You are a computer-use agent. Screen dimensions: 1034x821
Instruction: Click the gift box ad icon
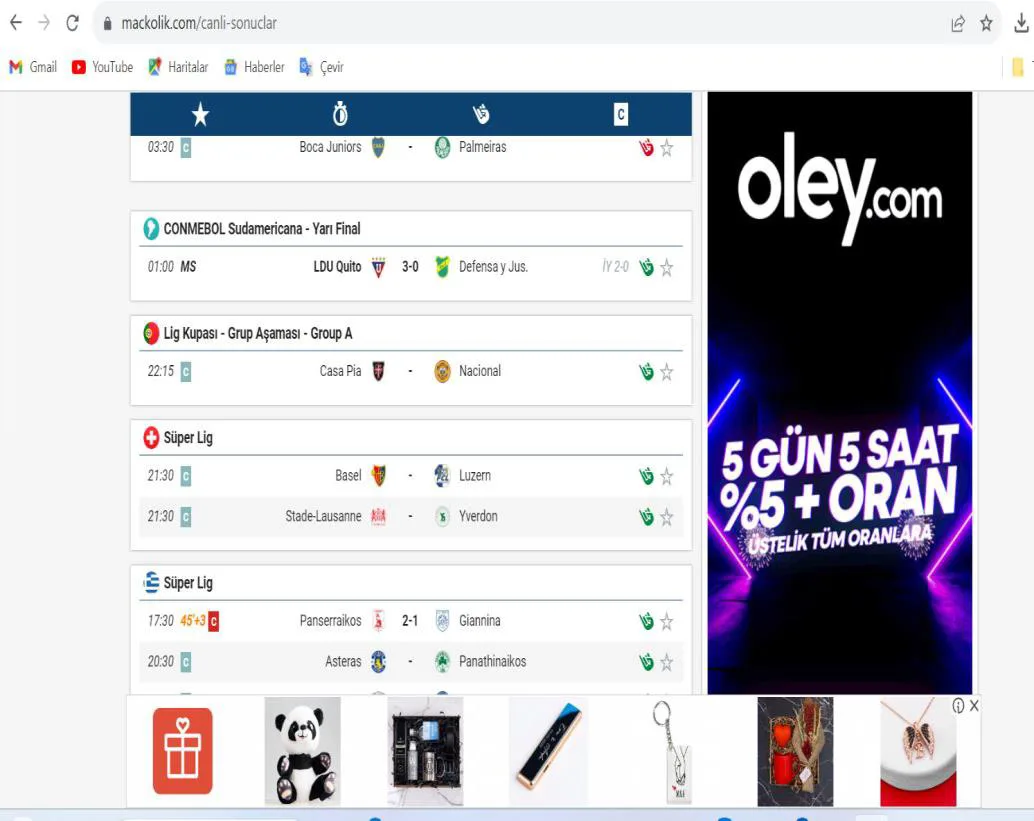[183, 751]
